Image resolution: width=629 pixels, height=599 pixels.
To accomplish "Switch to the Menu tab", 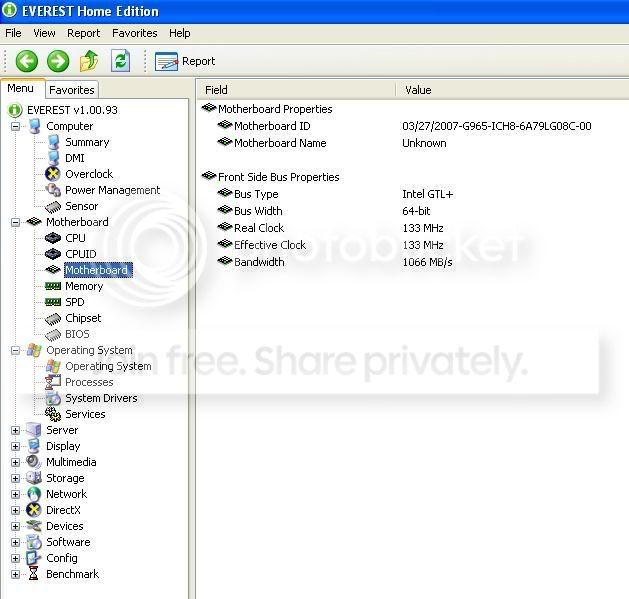I will tap(20, 88).
